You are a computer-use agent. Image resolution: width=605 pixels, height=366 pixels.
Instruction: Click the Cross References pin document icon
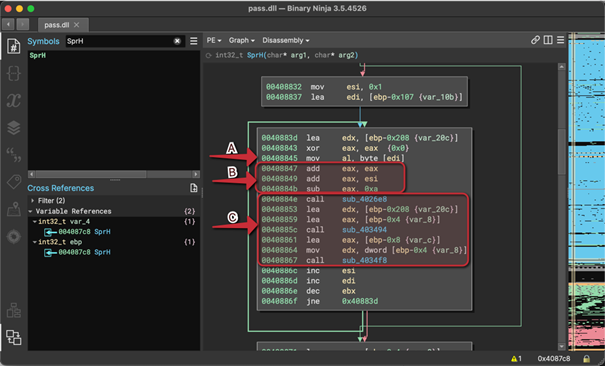coord(194,188)
